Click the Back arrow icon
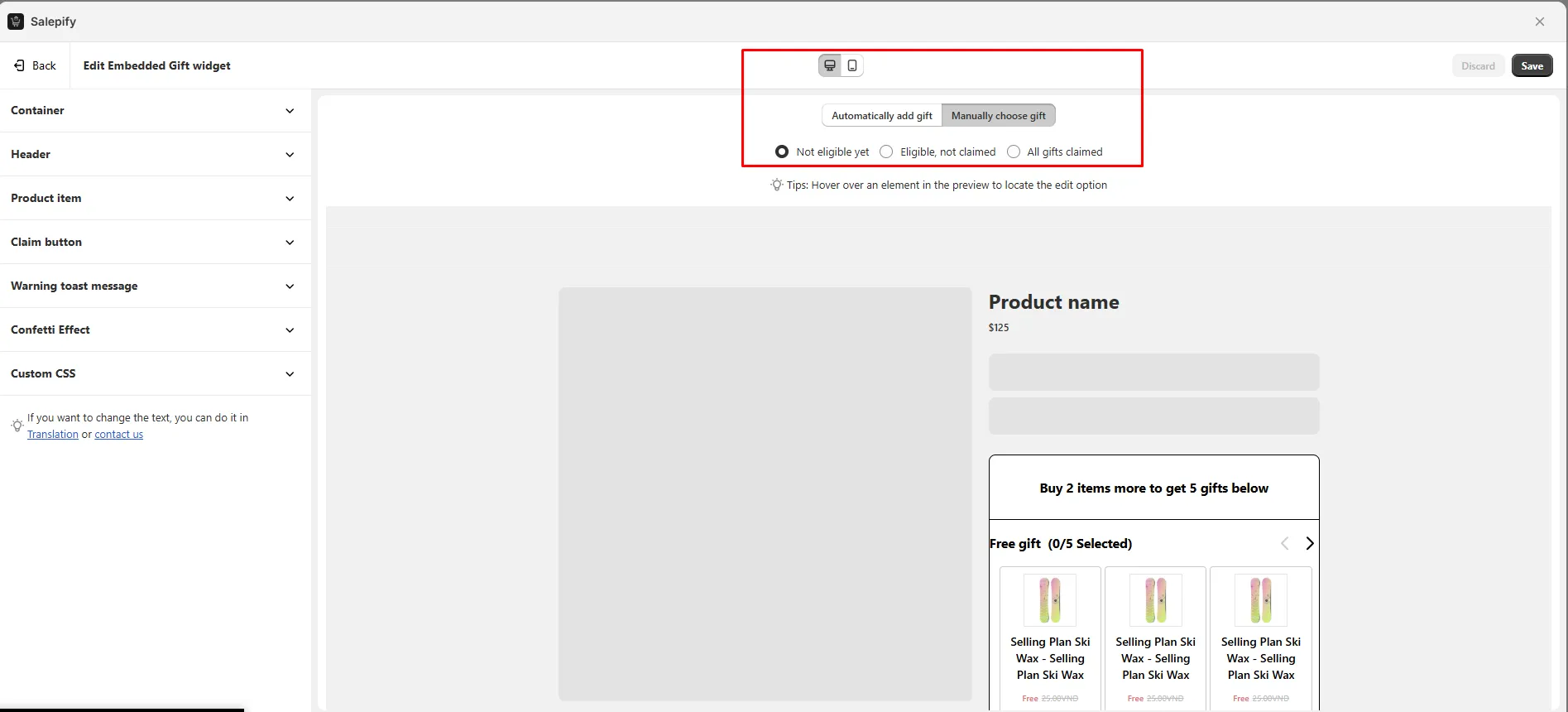1568x712 pixels. tap(19, 65)
